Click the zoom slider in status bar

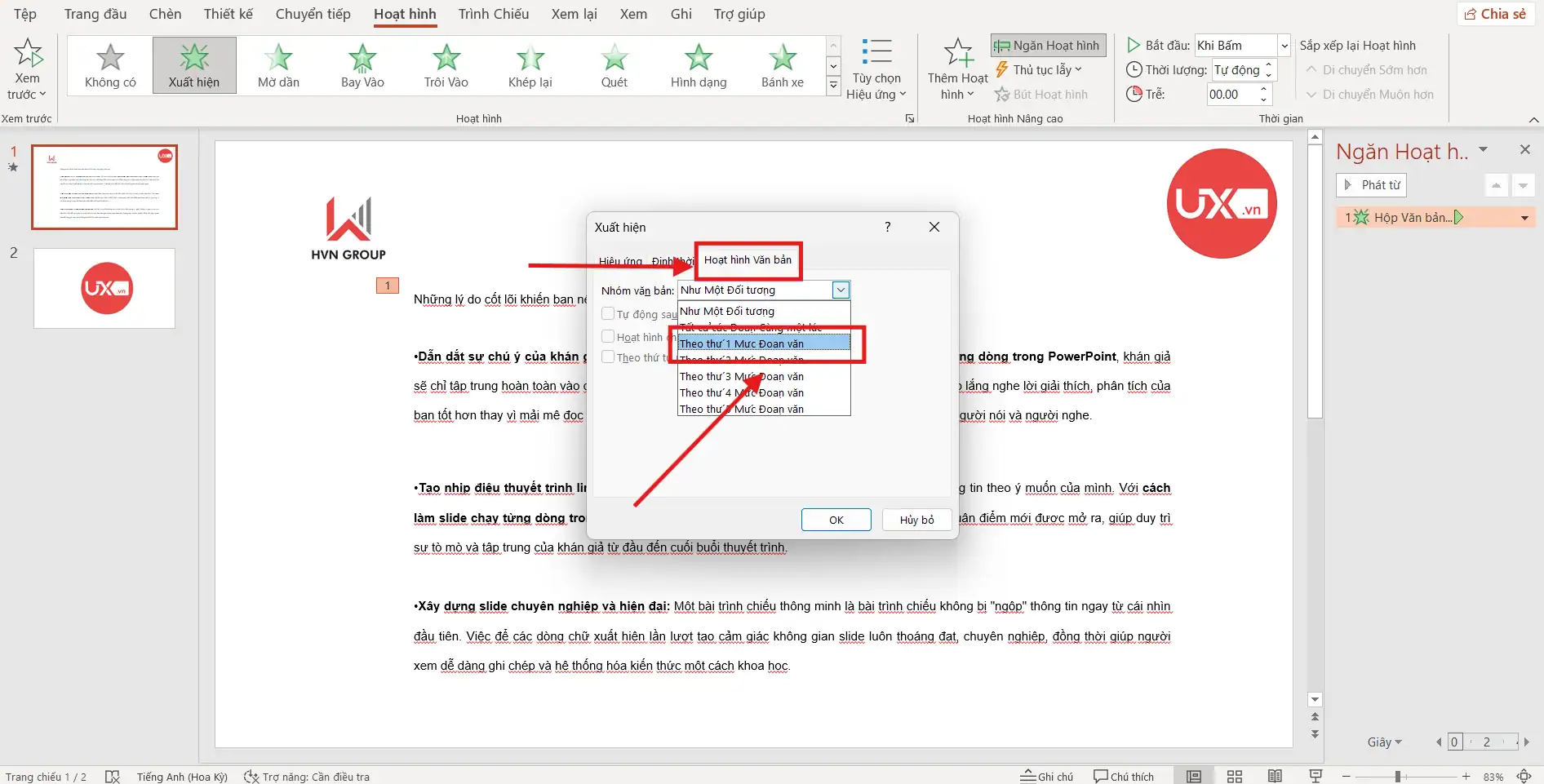(x=1398, y=776)
